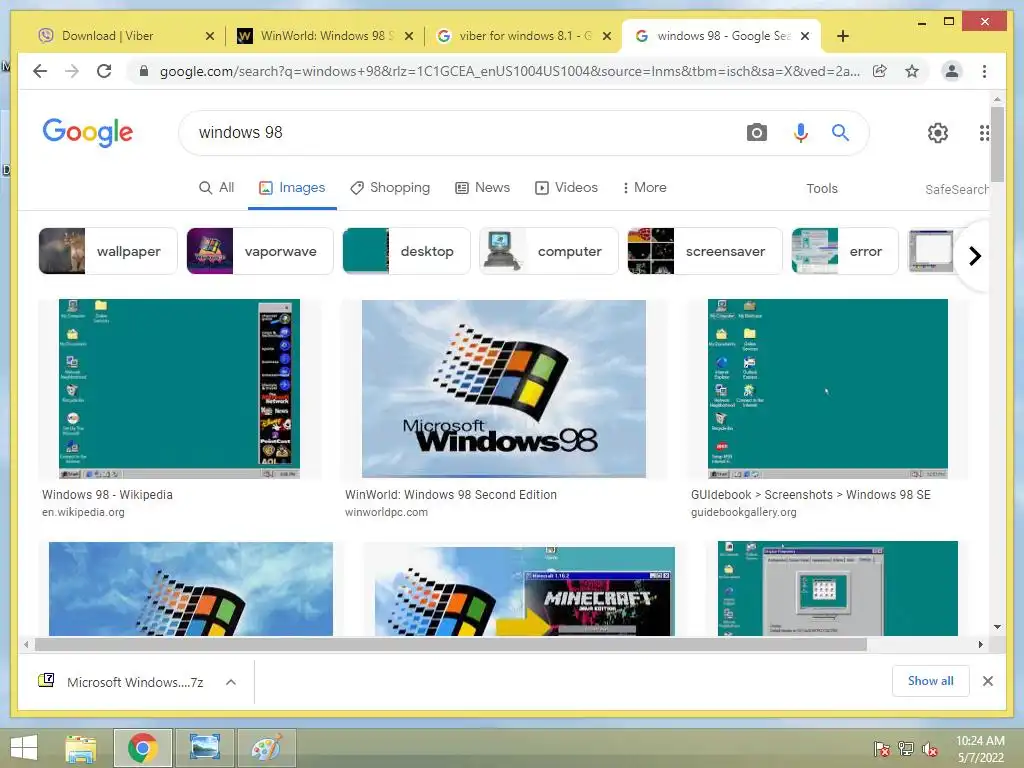Open WinWorld: Windows 98 Second Edition link
The width and height of the screenshot is (1024, 768).
pos(451,494)
